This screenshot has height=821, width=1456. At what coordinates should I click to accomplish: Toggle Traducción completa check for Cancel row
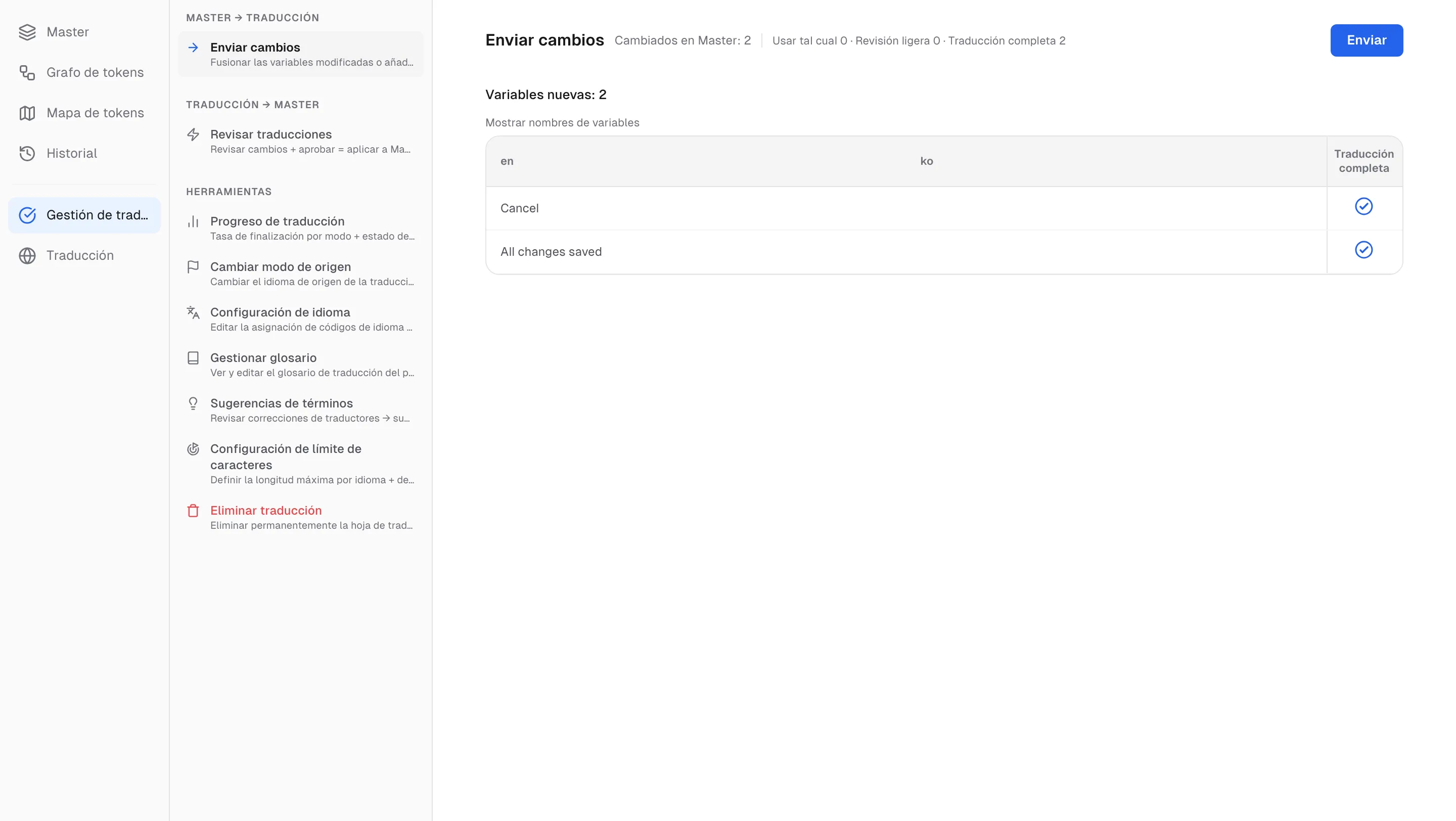point(1363,206)
